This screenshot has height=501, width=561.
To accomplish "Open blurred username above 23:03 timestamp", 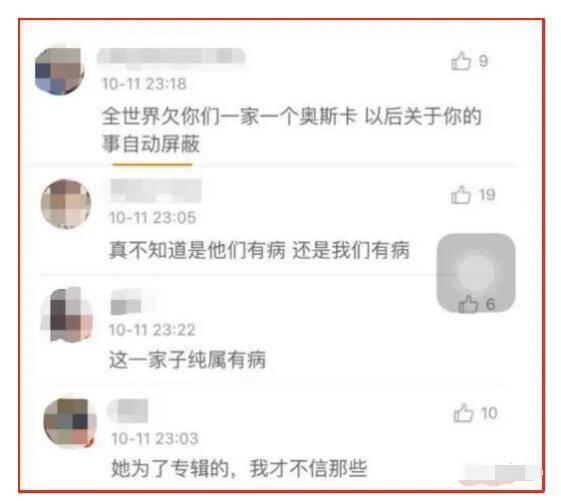I will pos(127,410).
